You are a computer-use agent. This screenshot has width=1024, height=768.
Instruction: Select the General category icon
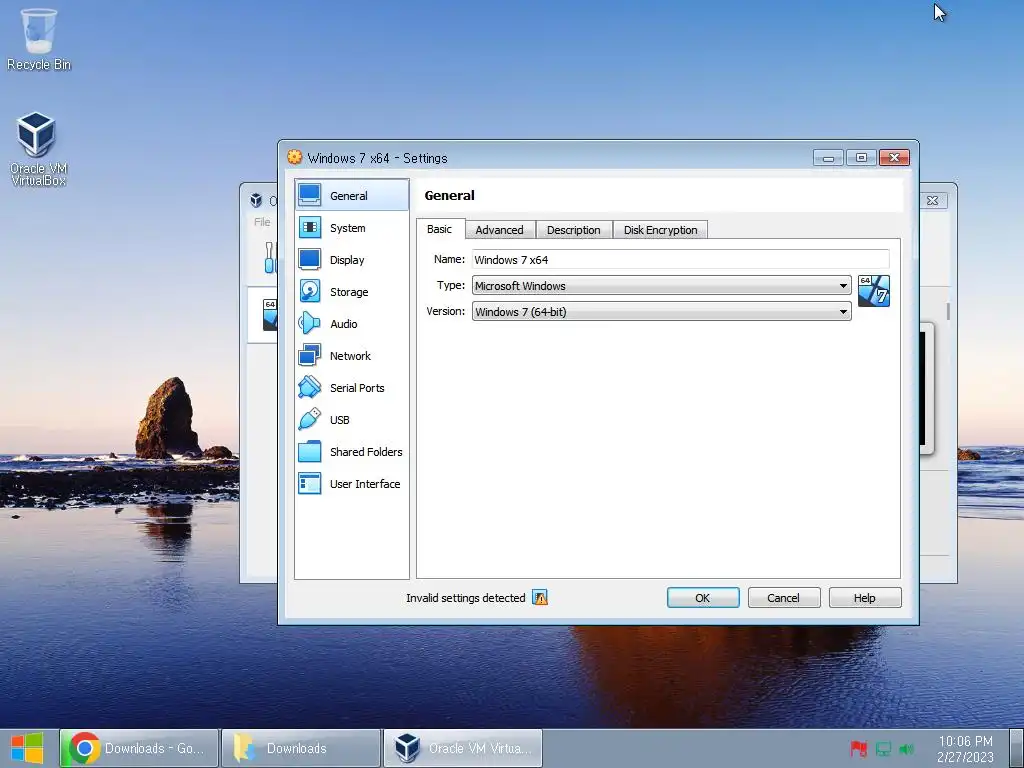pyautogui.click(x=310, y=195)
